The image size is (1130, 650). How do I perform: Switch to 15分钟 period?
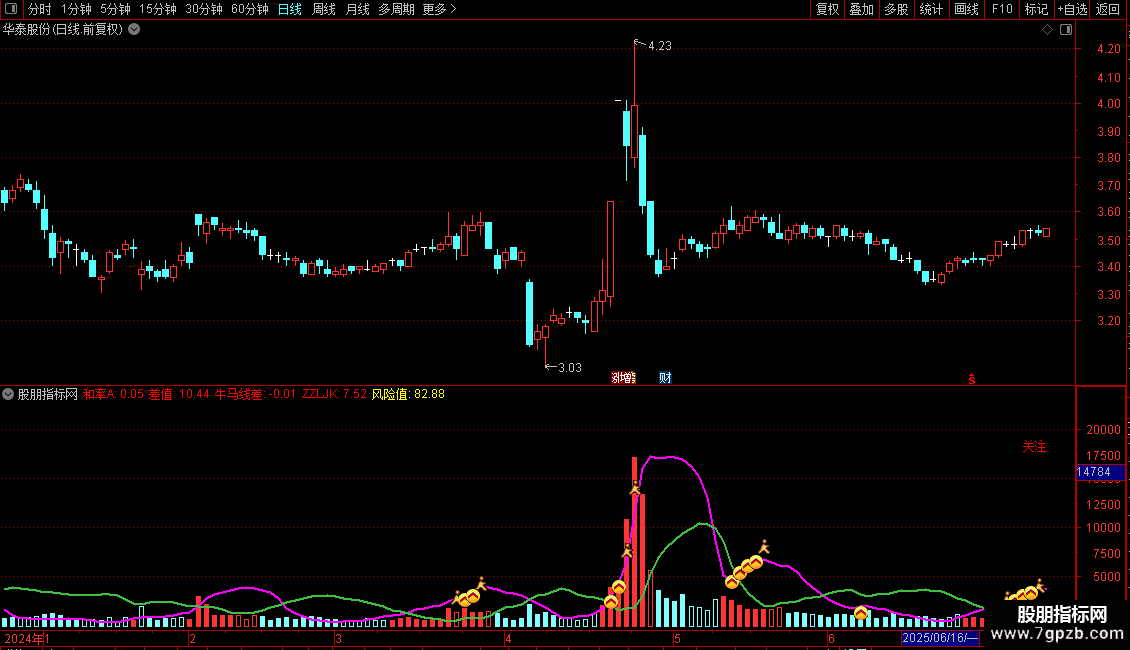[158, 9]
